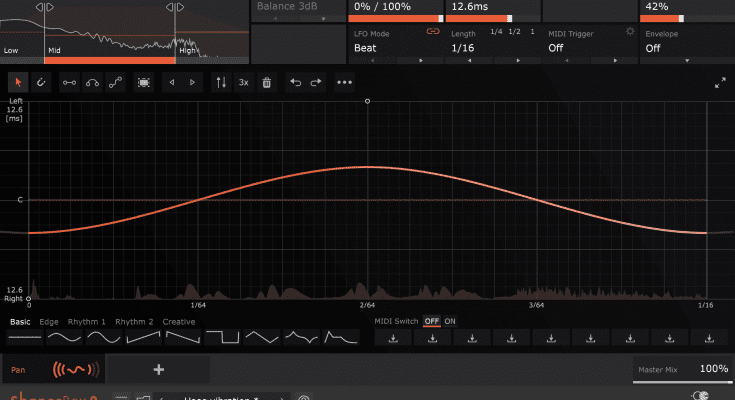Choose the straight line segment tool
735x400 pixels.
coord(69,82)
